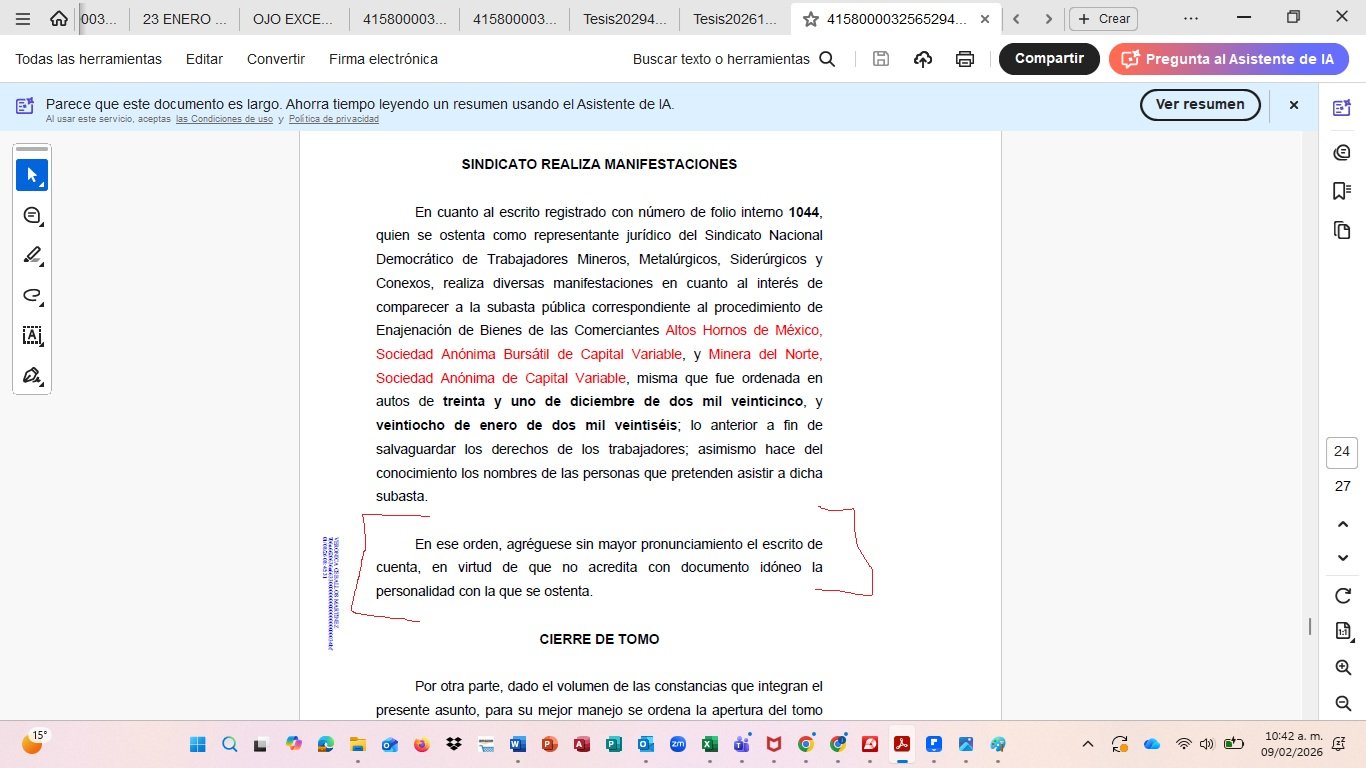
Task: Switch to the "23 ENERO" tab
Action: (184, 18)
